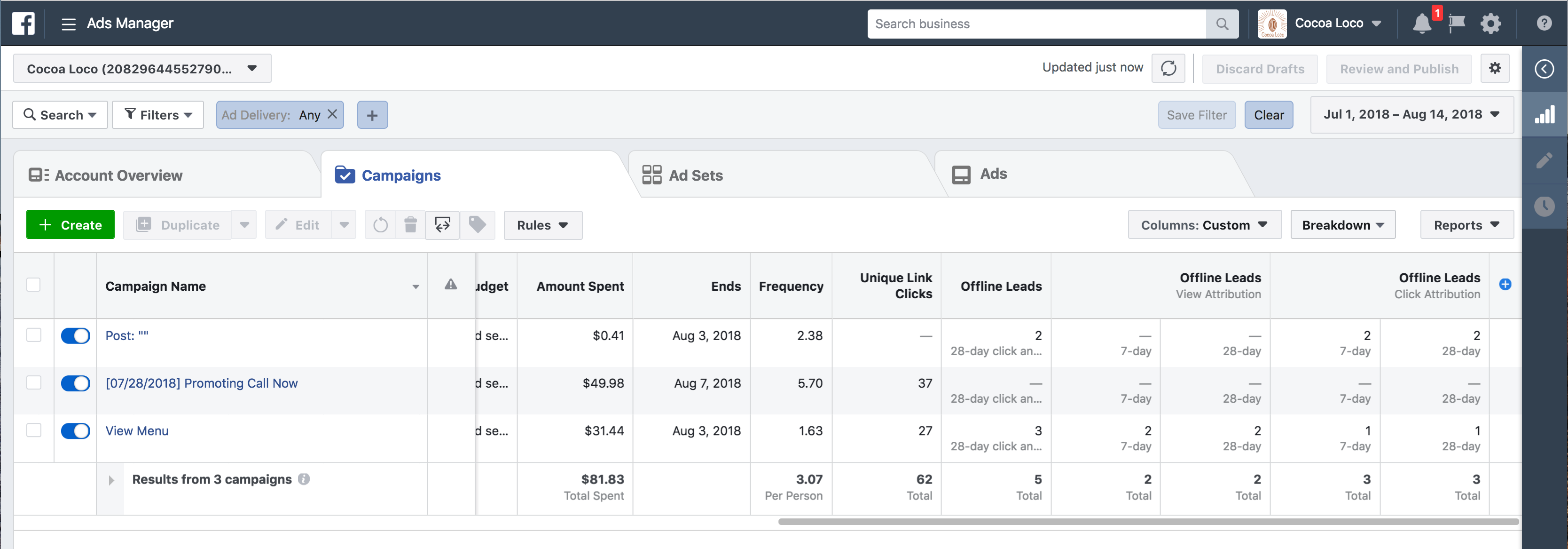Click the export/share campaigns icon

(x=442, y=225)
